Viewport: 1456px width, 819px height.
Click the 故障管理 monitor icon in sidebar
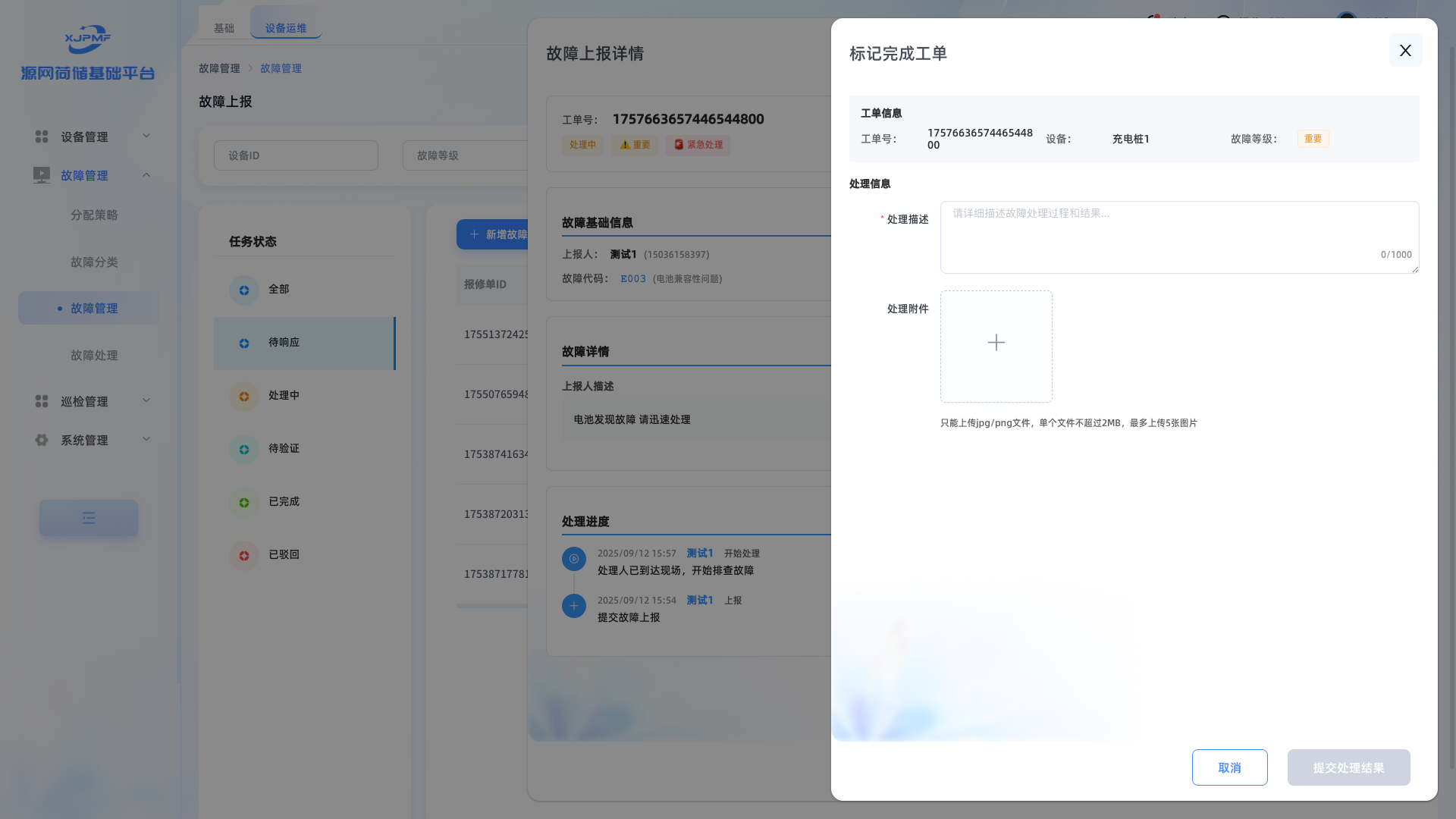click(x=42, y=175)
